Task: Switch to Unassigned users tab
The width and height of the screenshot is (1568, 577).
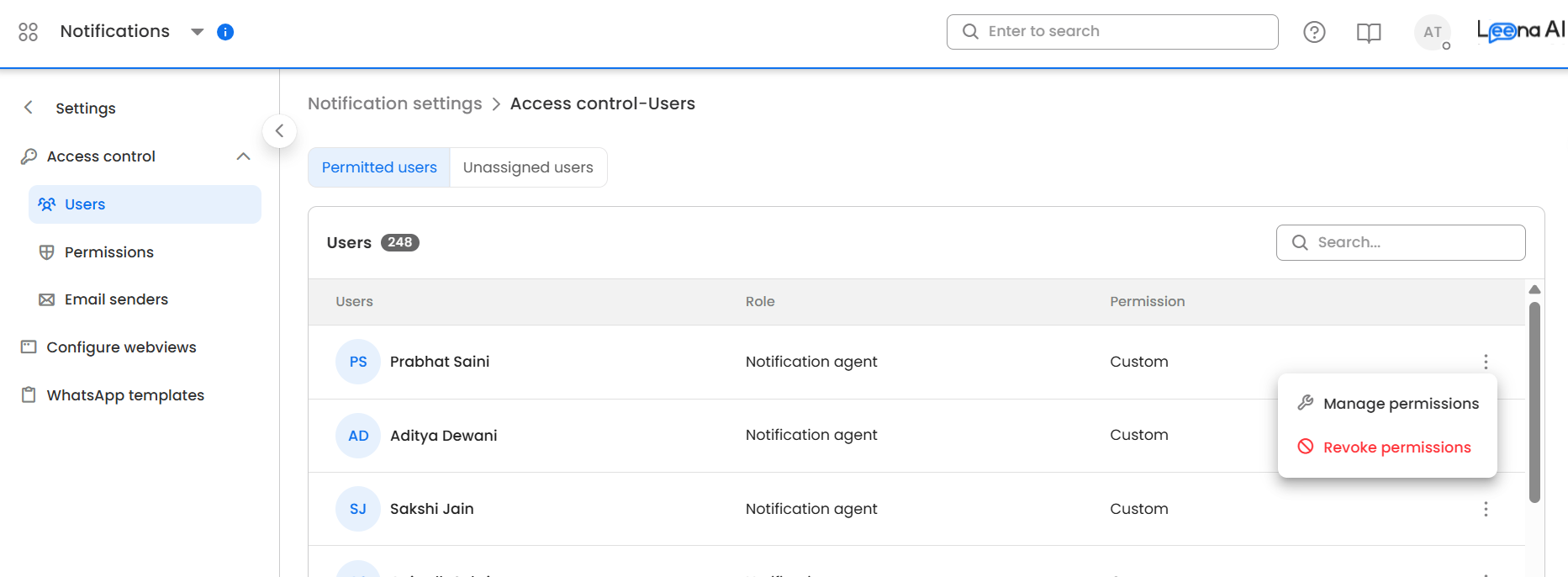Action: pyautogui.click(x=528, y=167)
